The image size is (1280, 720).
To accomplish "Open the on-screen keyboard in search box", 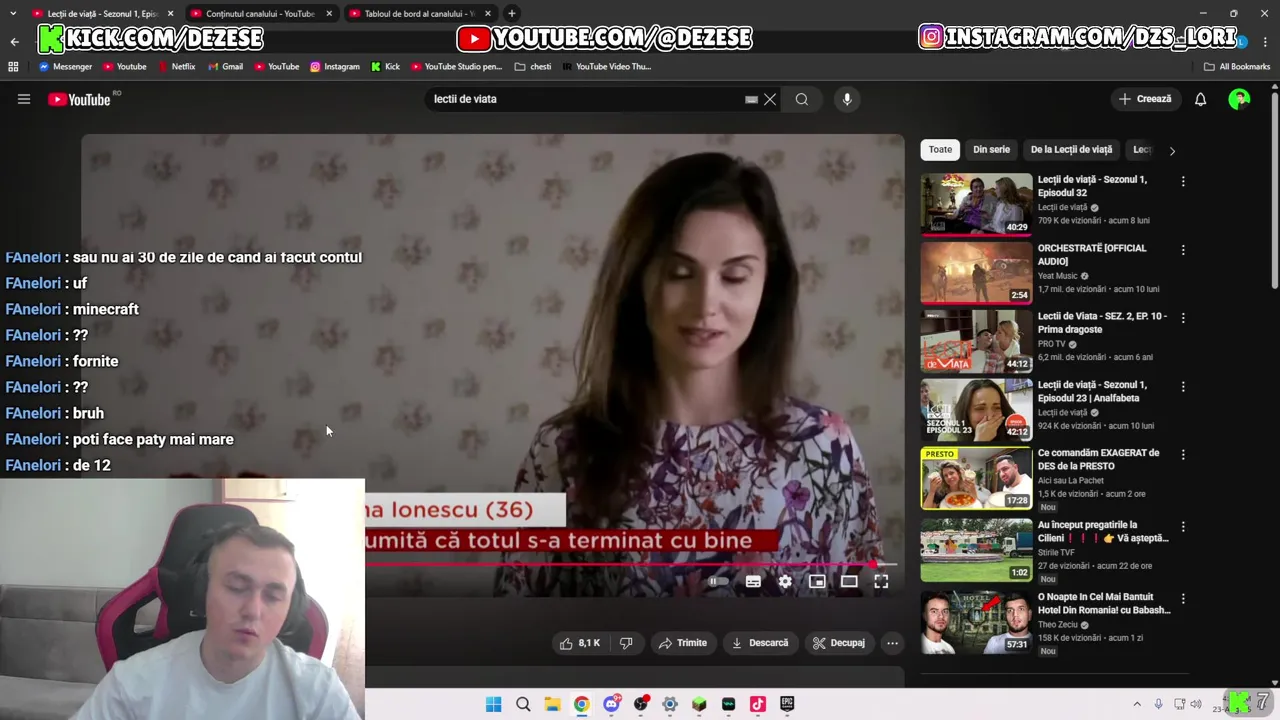I will coord(751,99).
